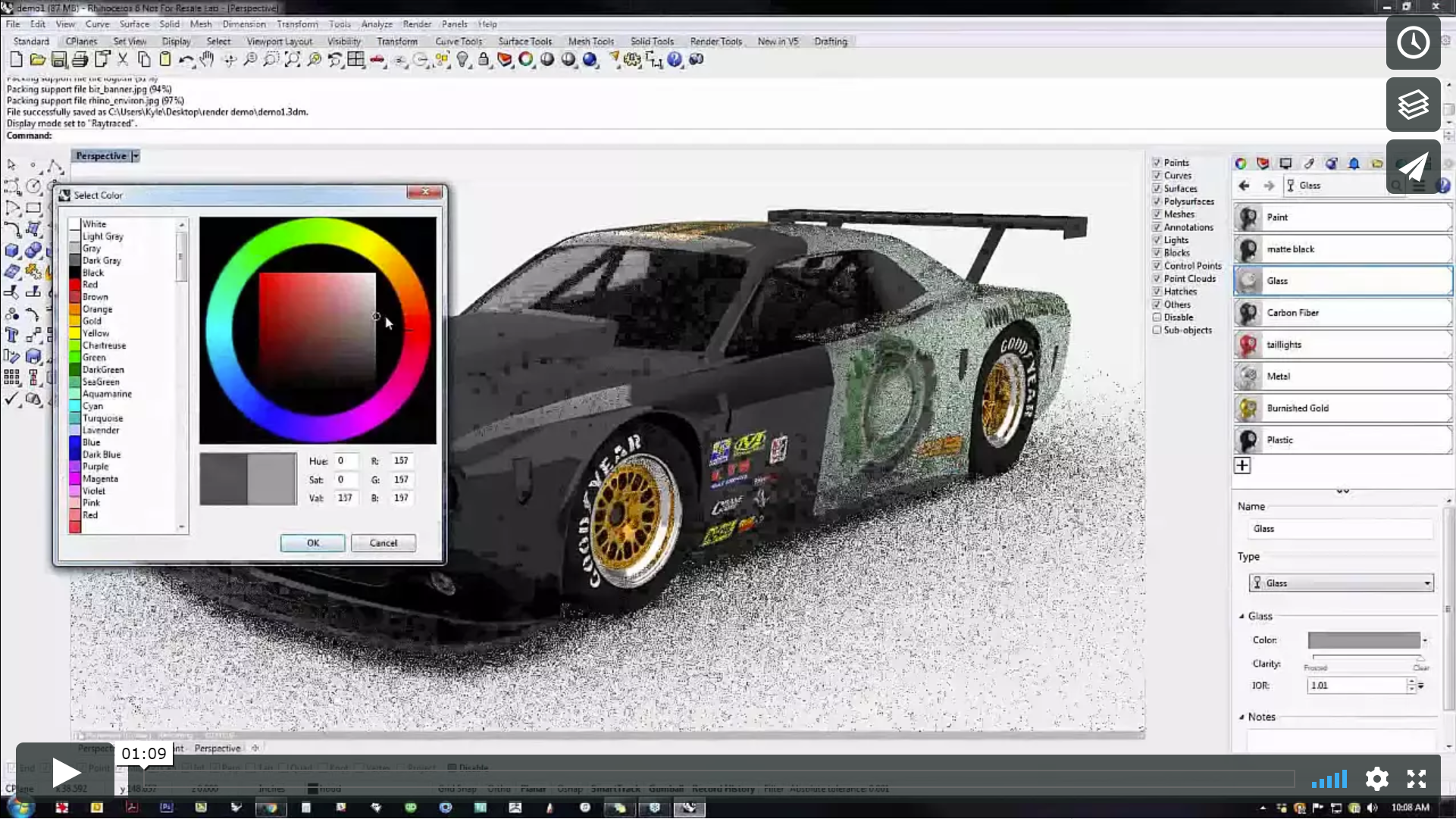Click the Undo arrow icon
The height and width of the screenshot is (819, 1456).
click(186, 59)
